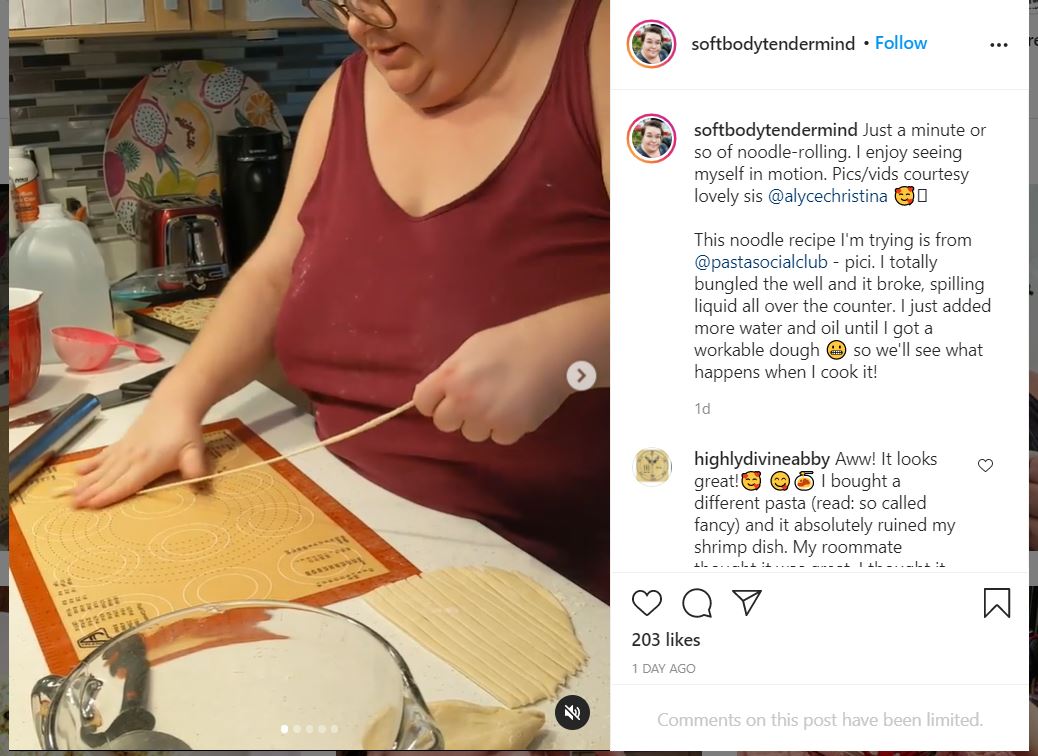Share post via paper plane icon

[747, 602]
